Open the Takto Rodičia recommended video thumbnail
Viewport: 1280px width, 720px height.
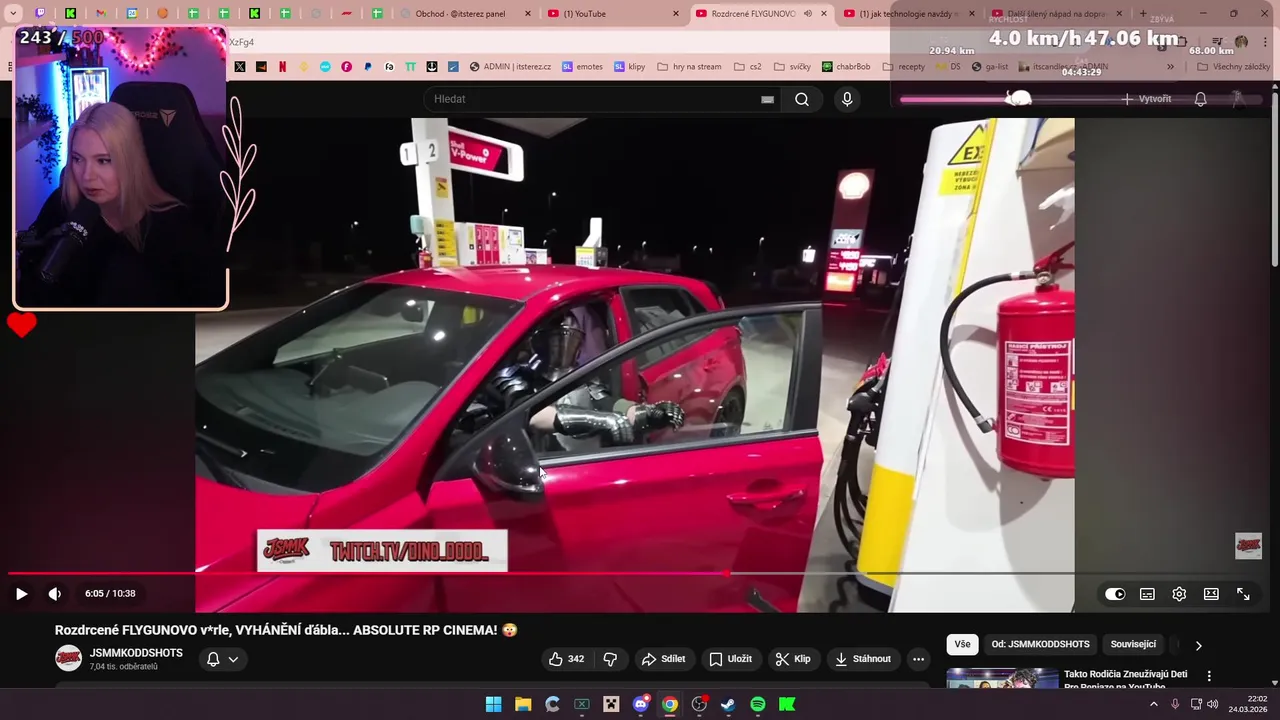[x=1002, y=678]
